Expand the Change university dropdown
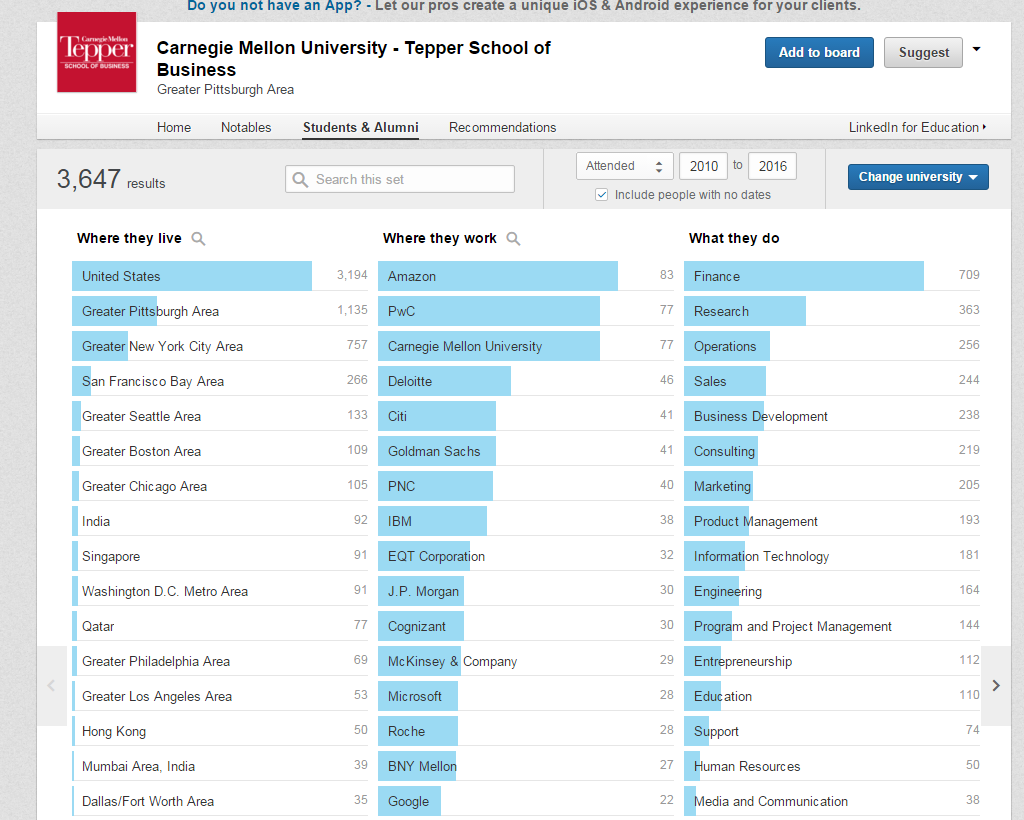 [918, 177]
